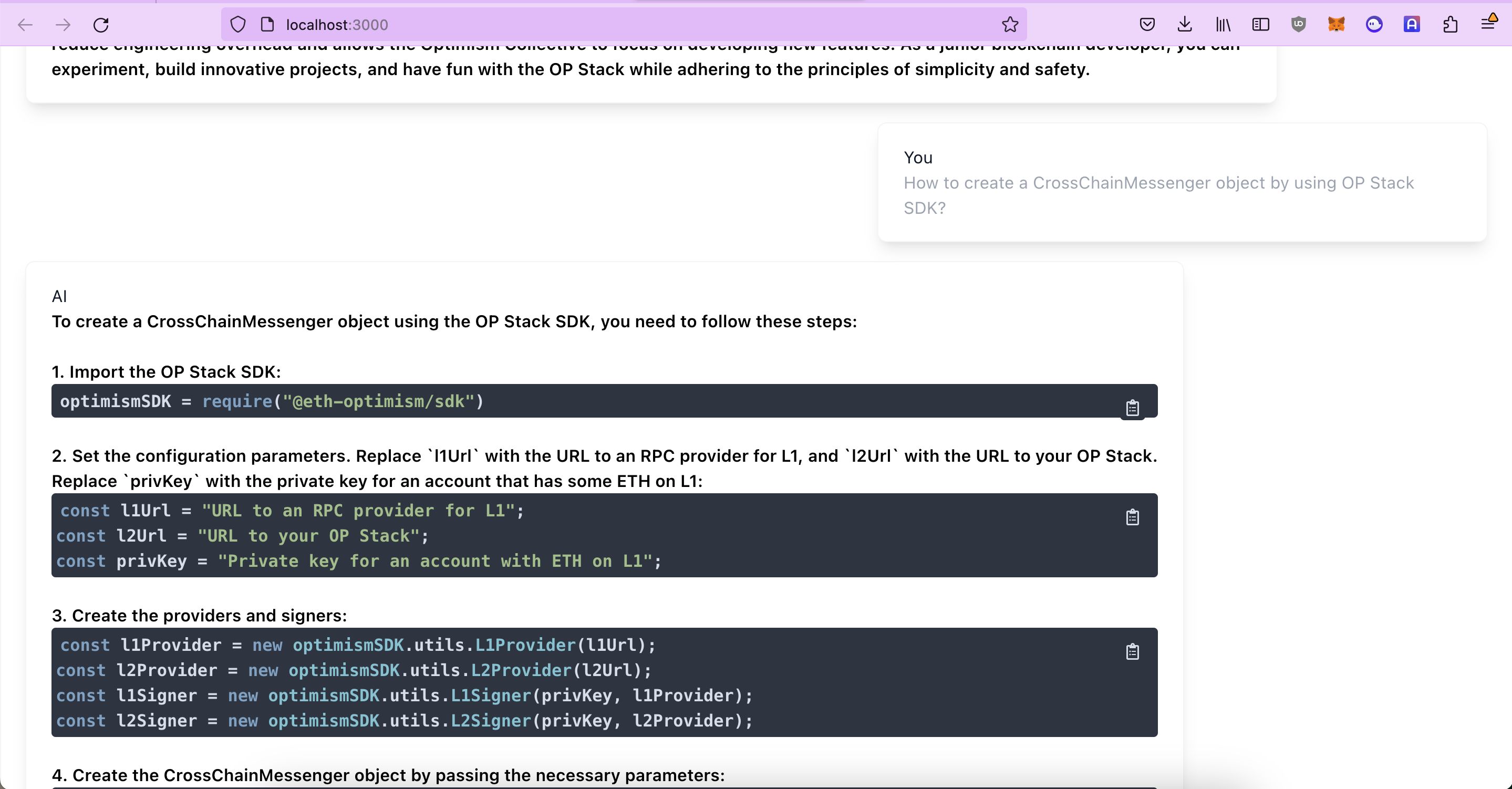The width and height of the screenshot is (1512, 789).
Task: Click the 'const l1Url' code line
Action: (x=292, y=511)
